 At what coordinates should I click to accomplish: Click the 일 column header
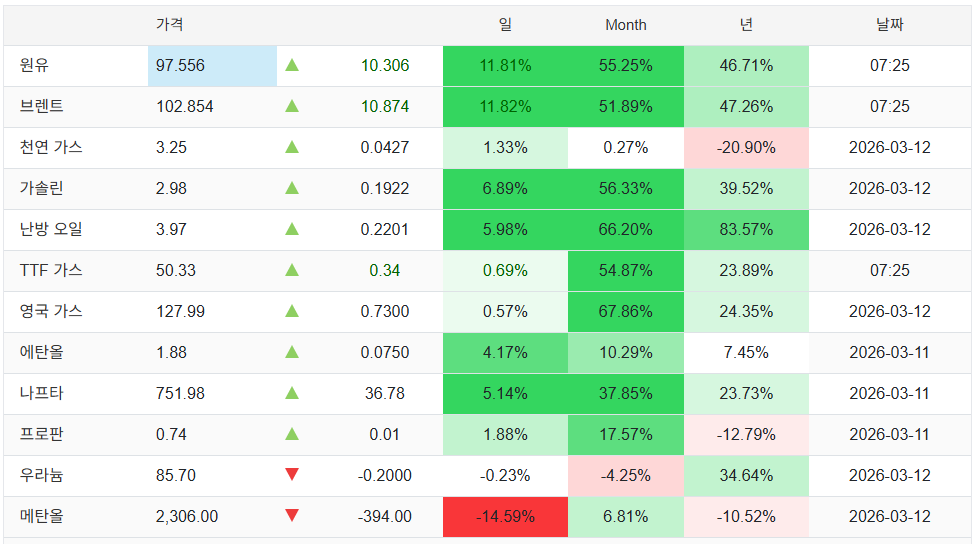coord(505,24)
